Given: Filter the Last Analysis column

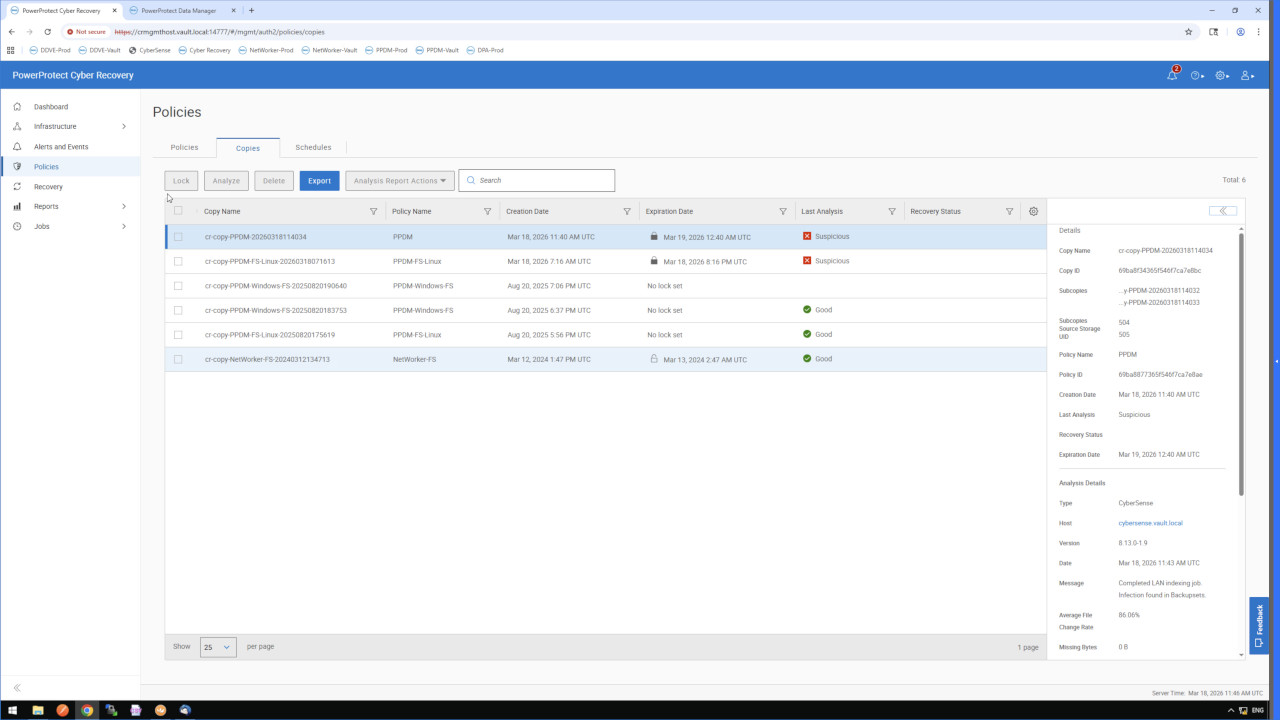Looking at the screenshot, I should point(892,212).
